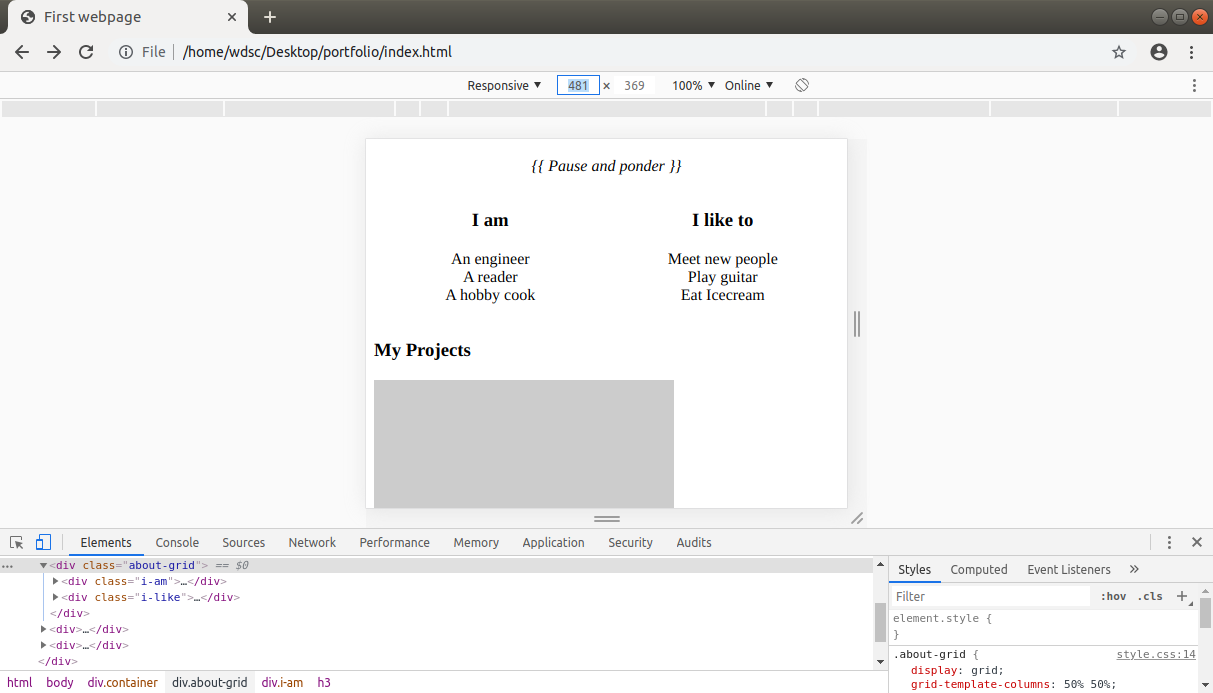Screen dimensions: 1213x693
Task: Show more Styles pane tabs chevron
Action: [1134, 569]
